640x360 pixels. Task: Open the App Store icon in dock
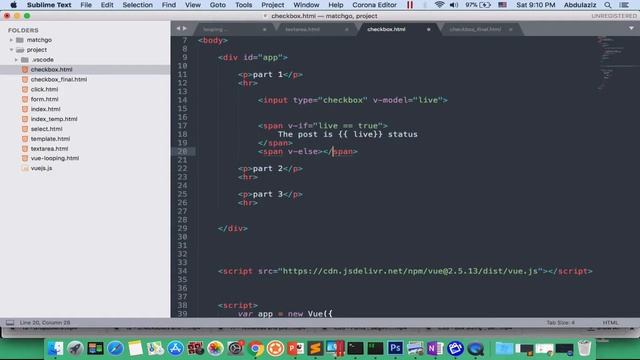point(176,348)
